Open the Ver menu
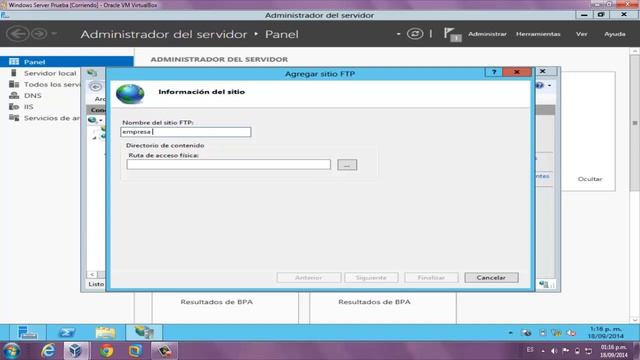The height and width of the screenshot is (360, 640). [581, 34]
